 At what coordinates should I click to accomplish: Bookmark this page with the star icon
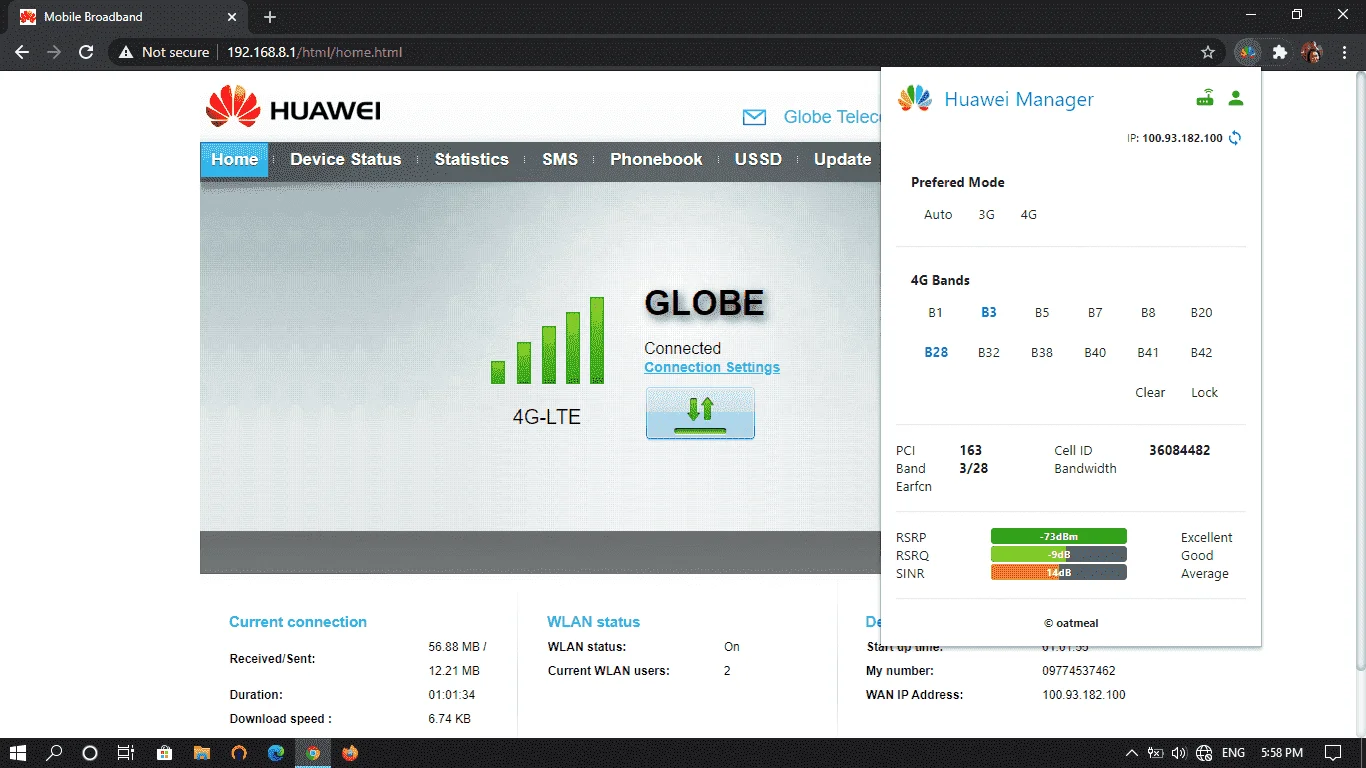click(x=1208, y=52)
